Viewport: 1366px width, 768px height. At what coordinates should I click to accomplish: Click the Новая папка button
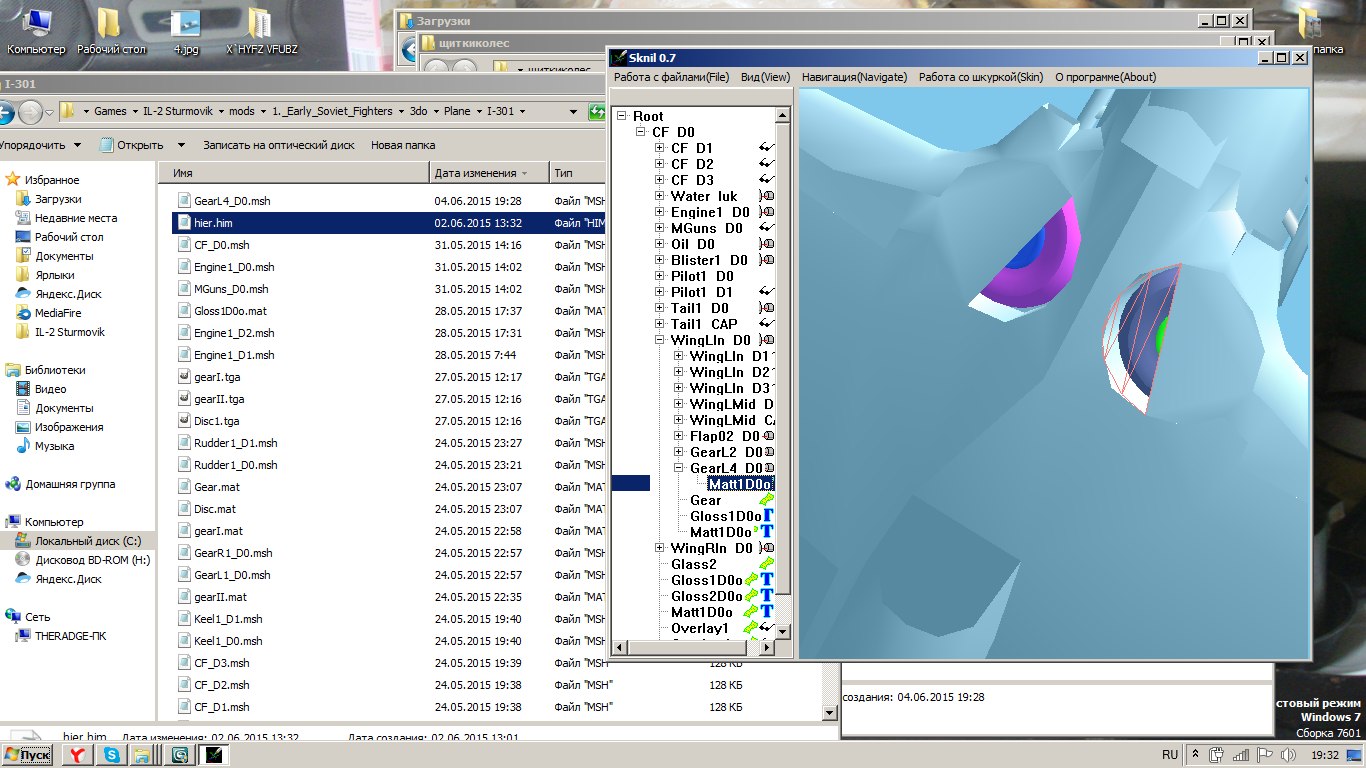click(402, 145)
